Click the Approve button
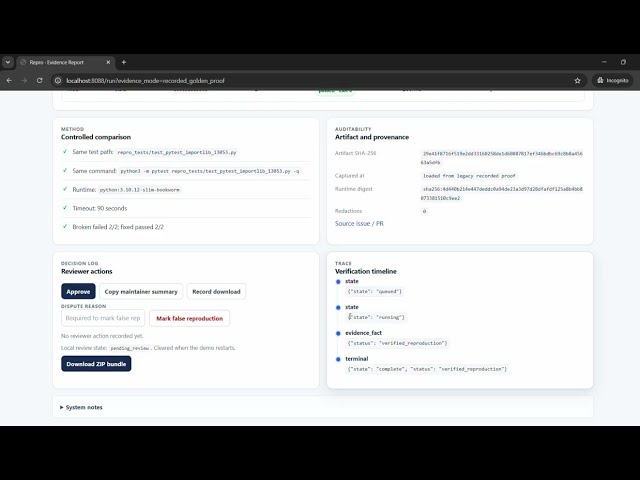This screenshot has height=480, width=640. 78,291
